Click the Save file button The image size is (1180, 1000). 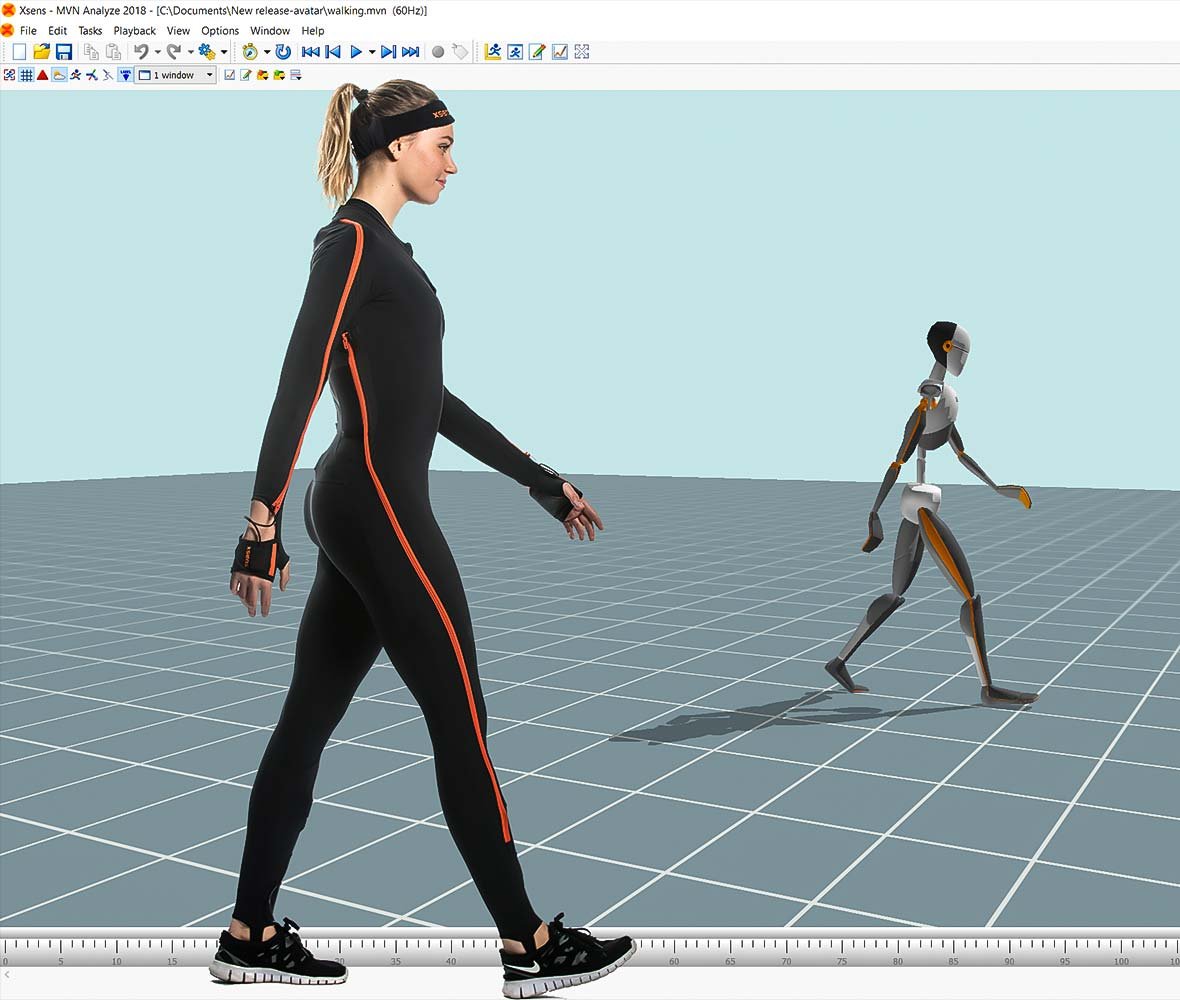pyautogui.click(x=64, y=51)
